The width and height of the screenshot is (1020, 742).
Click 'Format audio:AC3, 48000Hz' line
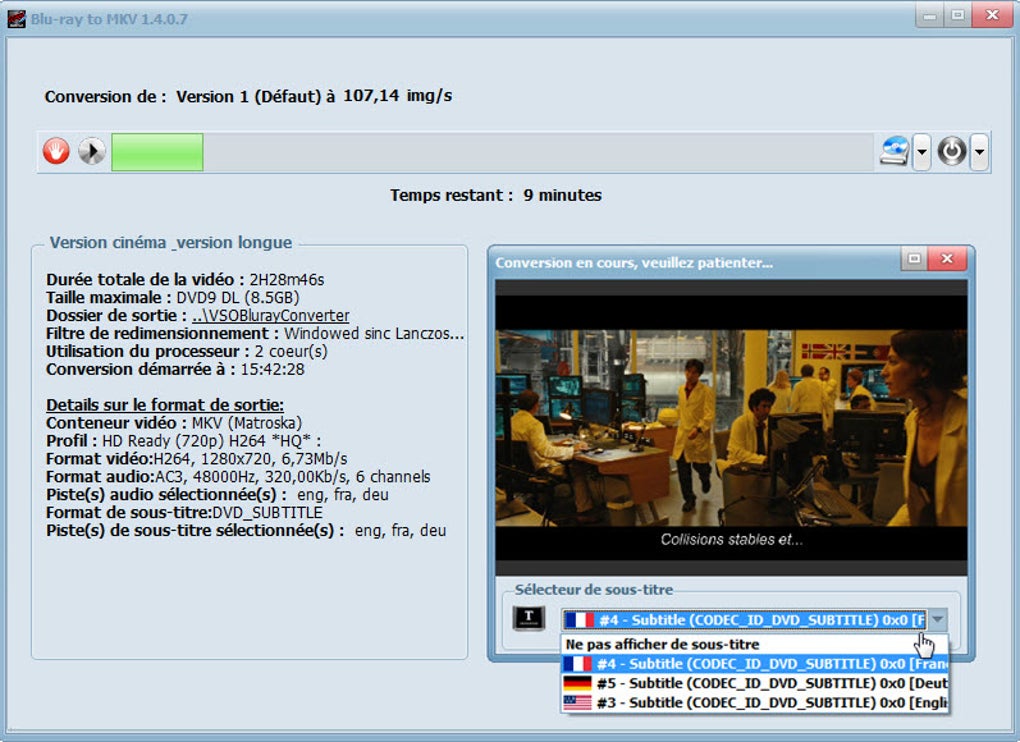238,477
